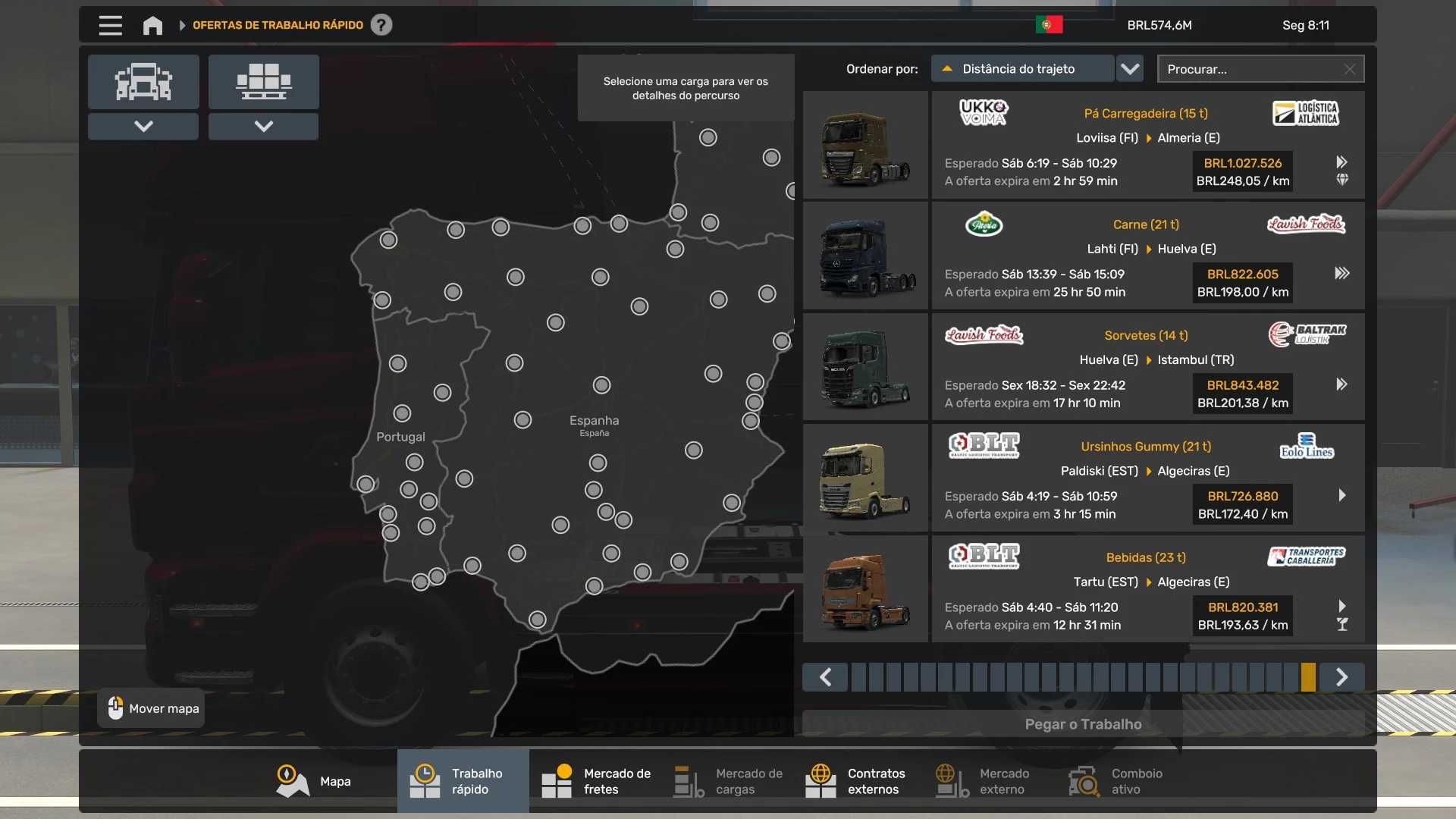Viewport: 1456px width, 819px height.
Task: Switch to Mercado de fretes tab
Action: pos(596,781)
